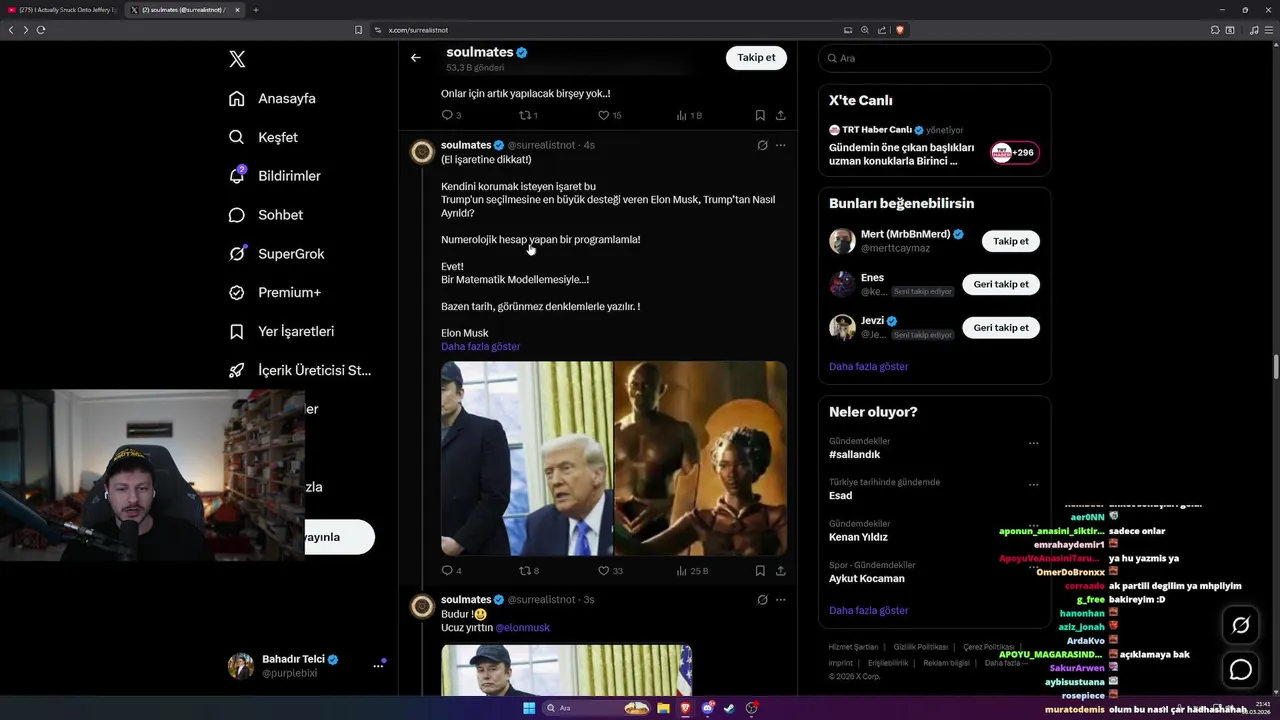1280x720 pixels.
Task: Click Takip et in profile header
Action: click(756, 58)
